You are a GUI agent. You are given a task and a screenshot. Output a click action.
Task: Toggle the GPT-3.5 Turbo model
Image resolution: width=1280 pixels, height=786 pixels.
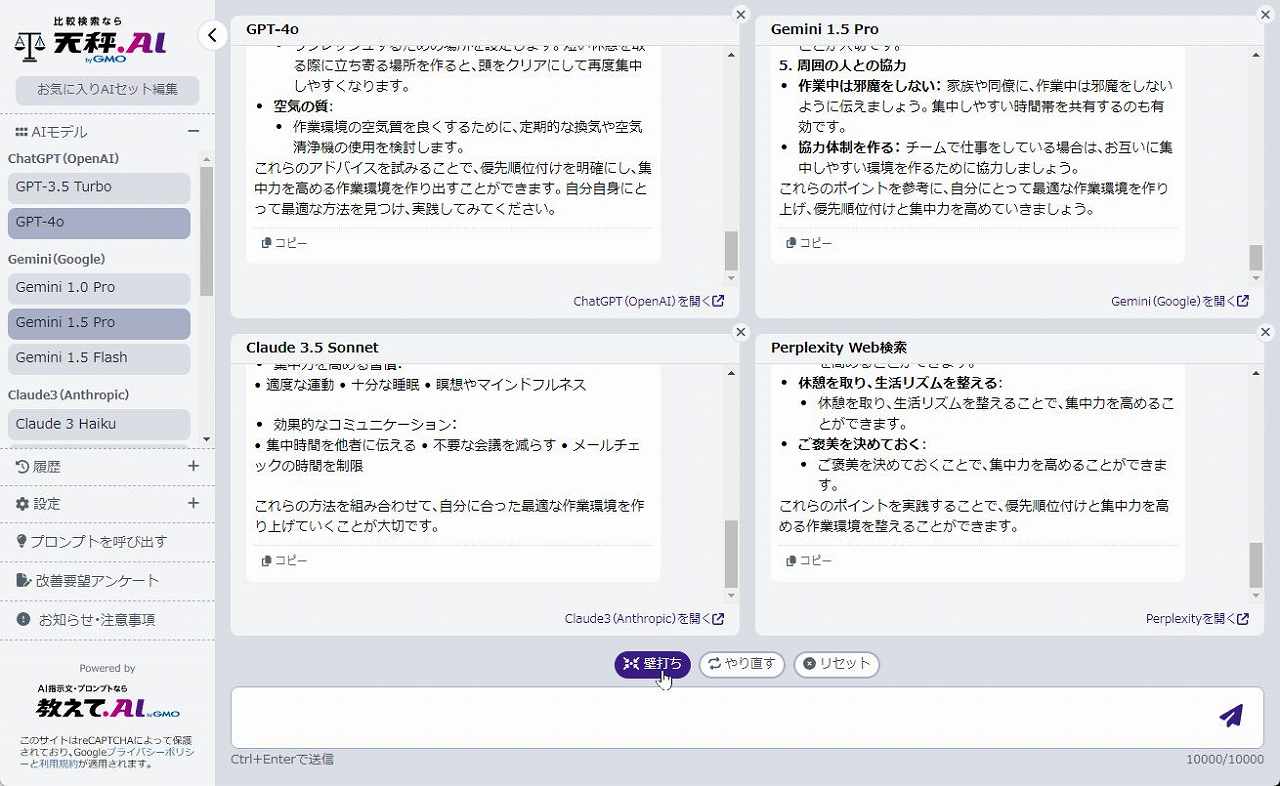98,188
